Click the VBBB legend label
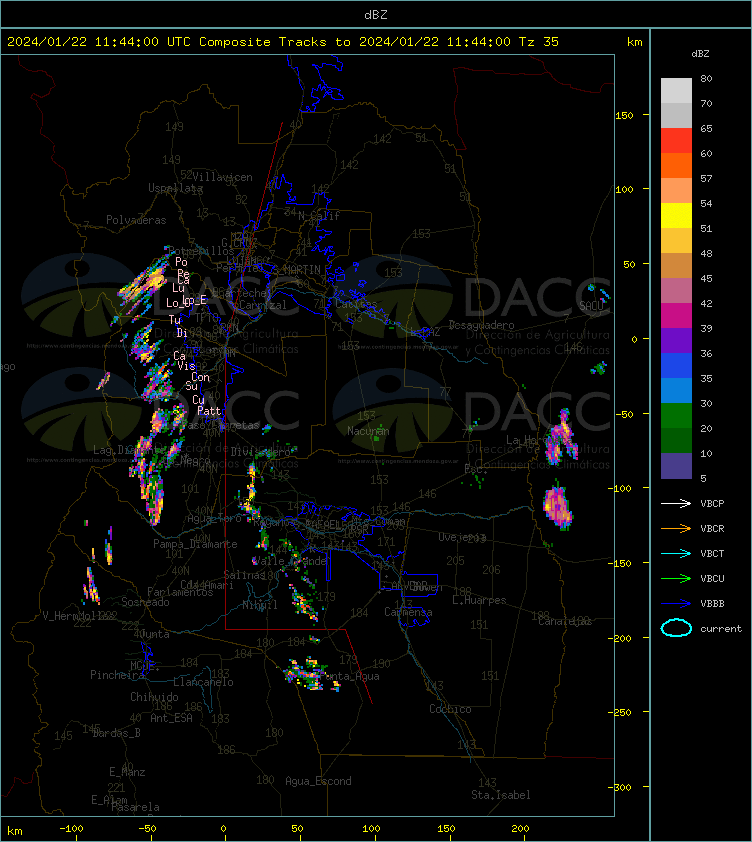The height and width of the screenshot is (842, 752). (712, 604)
